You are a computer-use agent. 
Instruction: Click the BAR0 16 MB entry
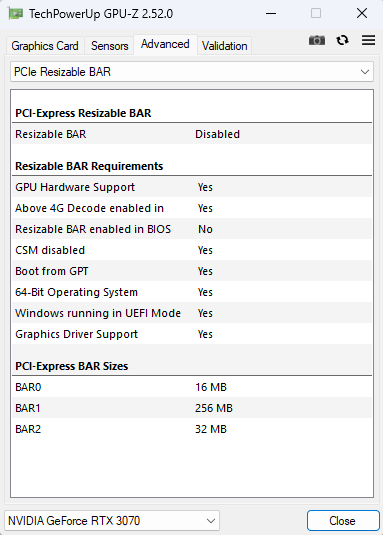192,387
